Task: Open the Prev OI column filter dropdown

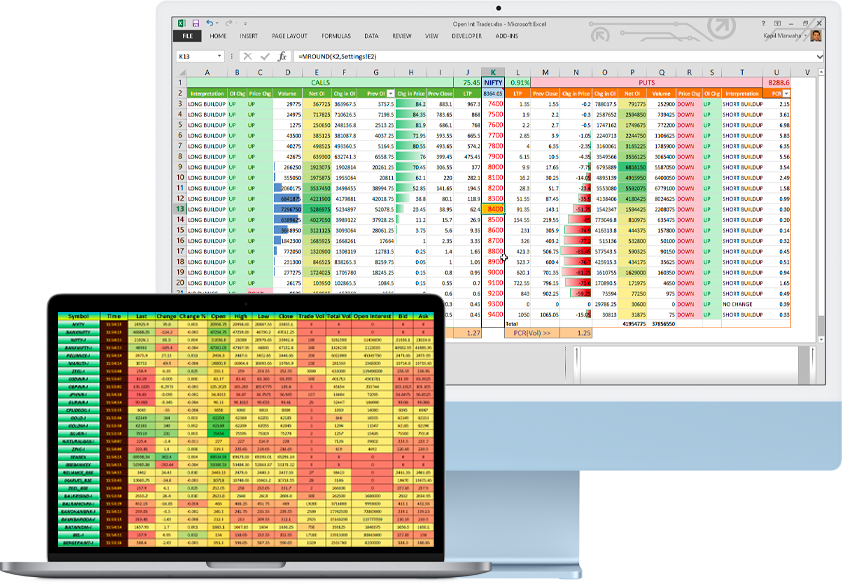Action: coord(389,94)
